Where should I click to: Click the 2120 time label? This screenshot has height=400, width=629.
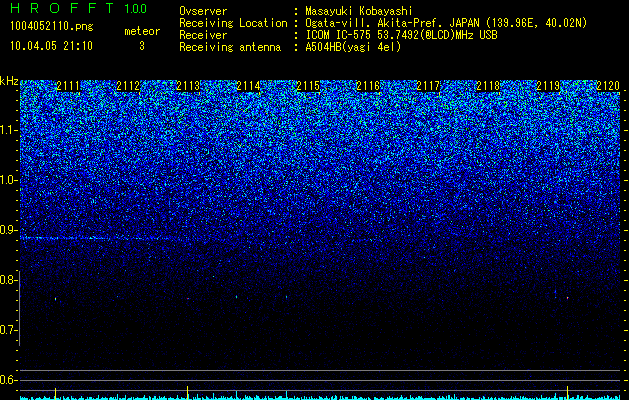608,86
